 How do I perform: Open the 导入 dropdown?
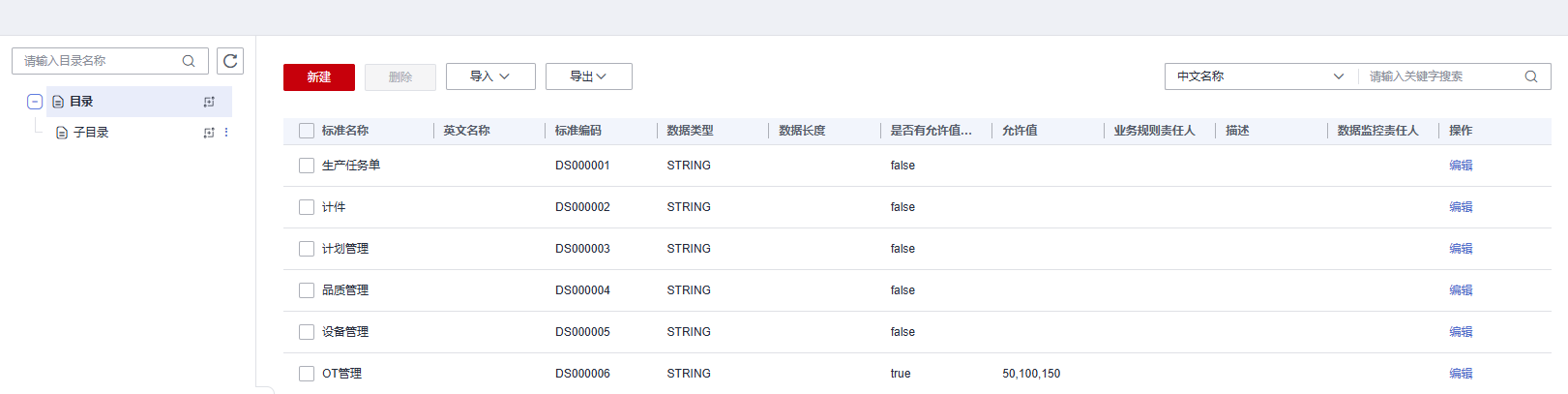click(x=490, y=76)
